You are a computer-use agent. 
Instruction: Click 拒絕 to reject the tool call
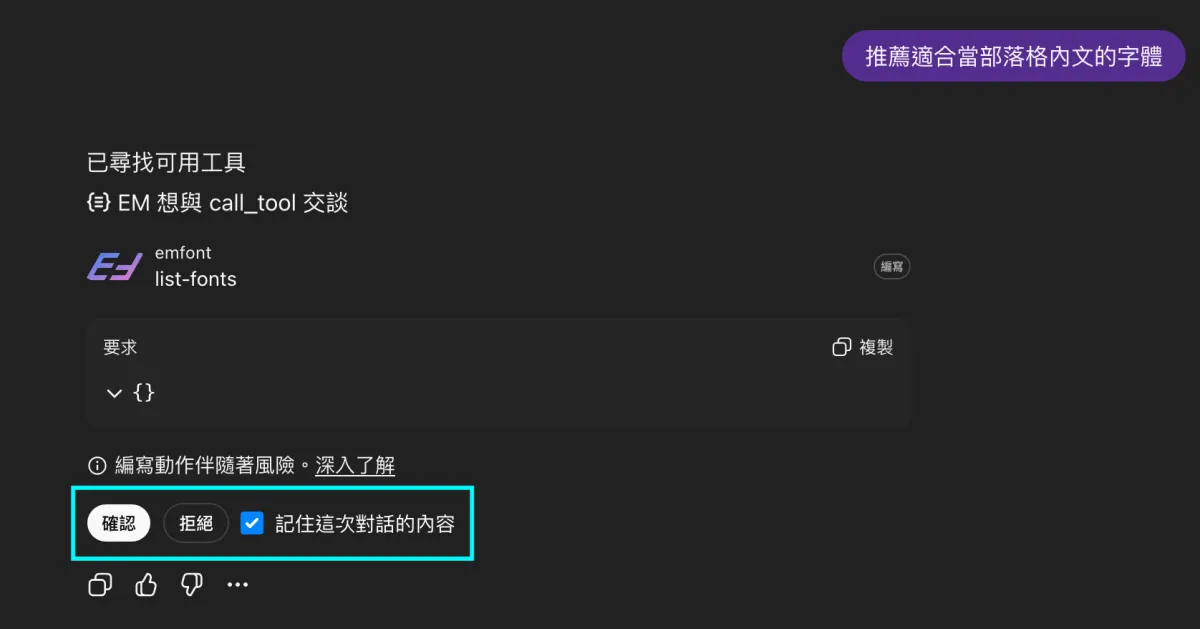point(196,523)
